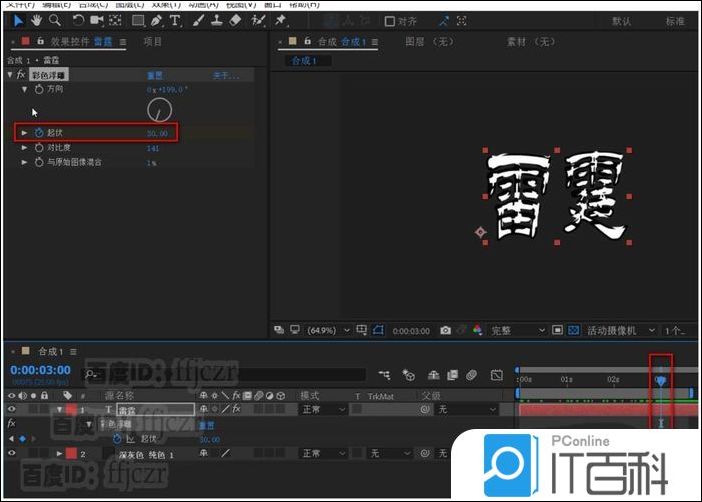Viewport: 702px width, 502px height.
Task: Select the Puppet Pin tool
Action: 281,20
